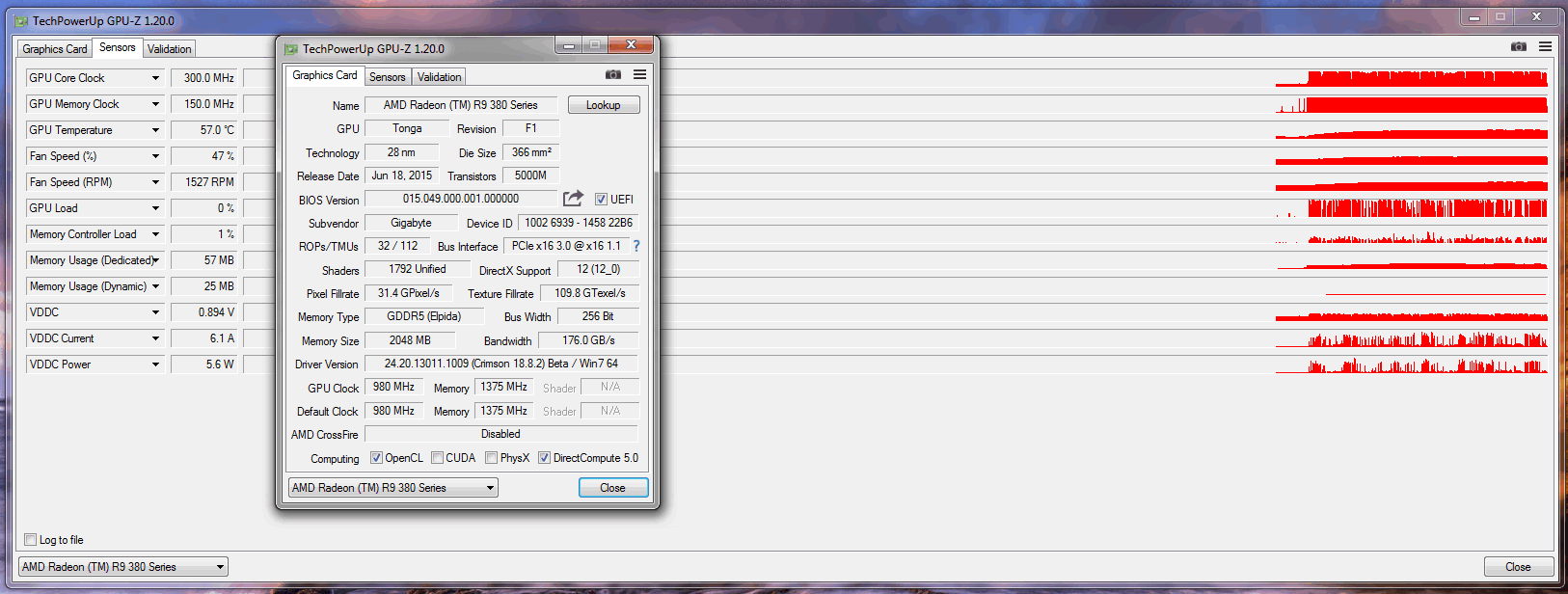Screen dimensions: 1568x594
Task: Expand the Memory Controller Load dropdown
Action: [155, 234]
